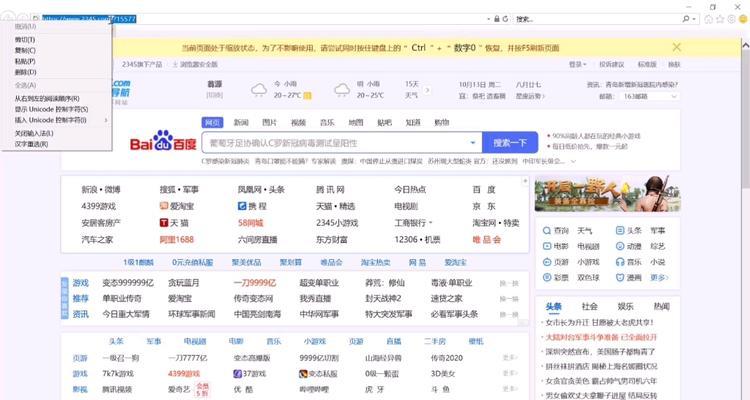Open 星座运势 horoscope chevron link
The image size is (750, 400).
[530, 96]
